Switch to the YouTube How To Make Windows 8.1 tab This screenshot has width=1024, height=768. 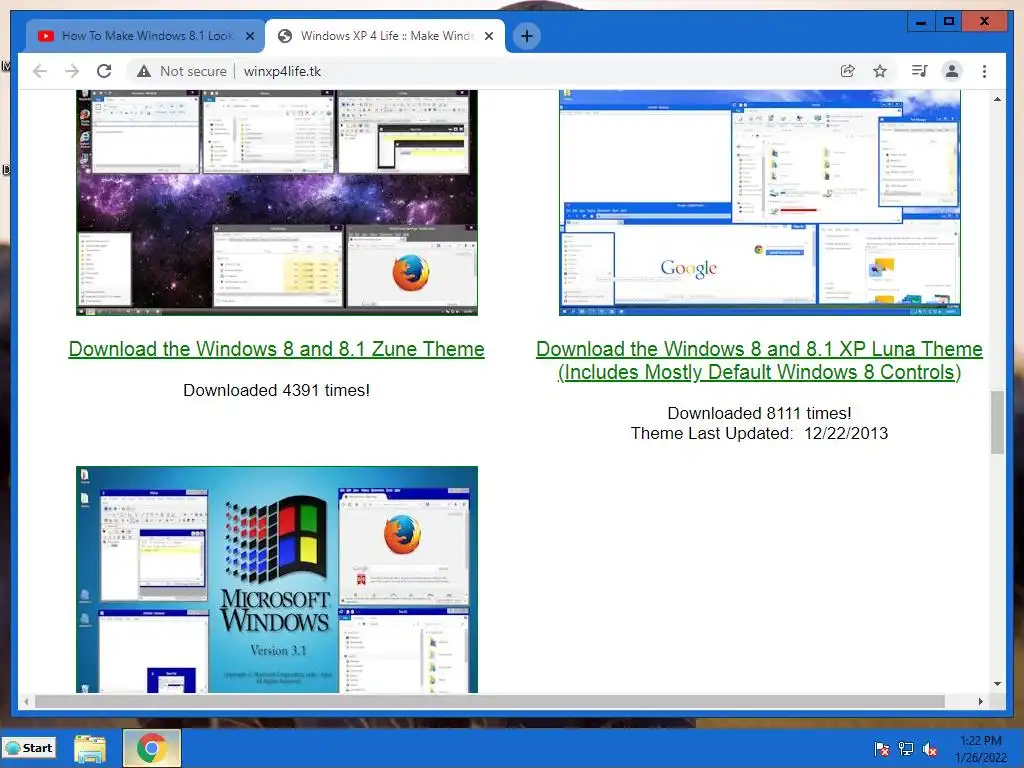tap(146, 36)
